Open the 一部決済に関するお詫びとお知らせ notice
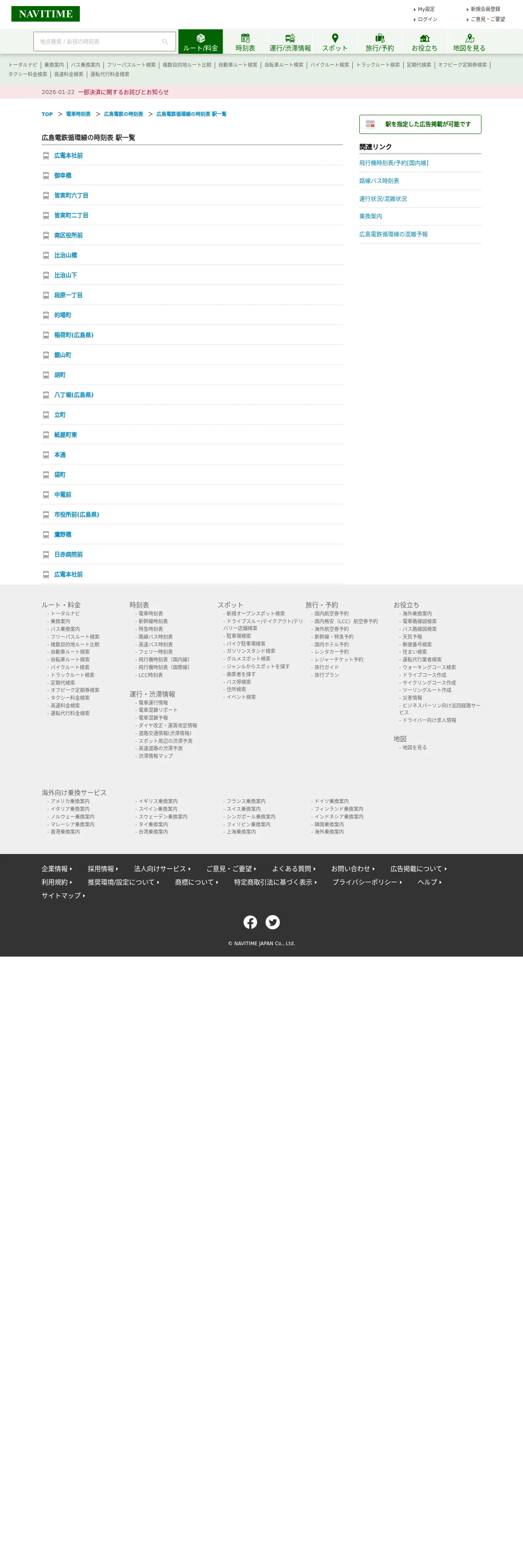Screen dimensions: 523x1568 (123, 92)
